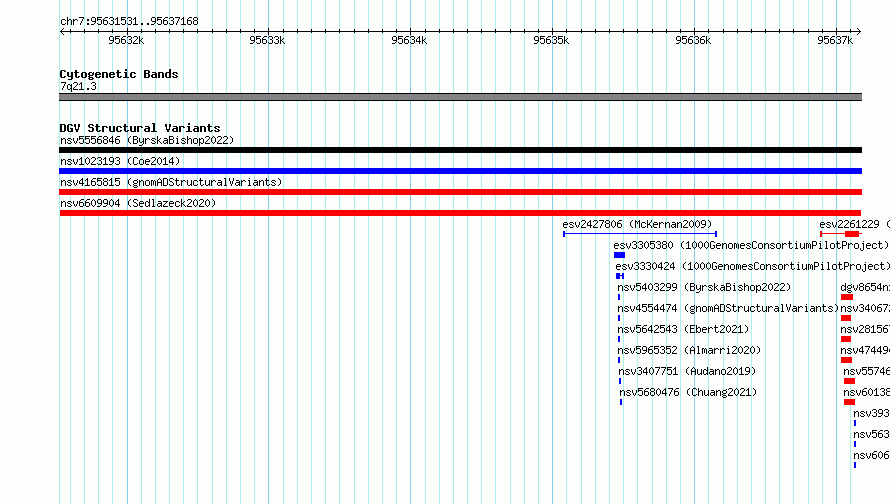The image size is (890, 504).
Task: Open the nsv47449 variant label
Action: (x=865, y=350)
